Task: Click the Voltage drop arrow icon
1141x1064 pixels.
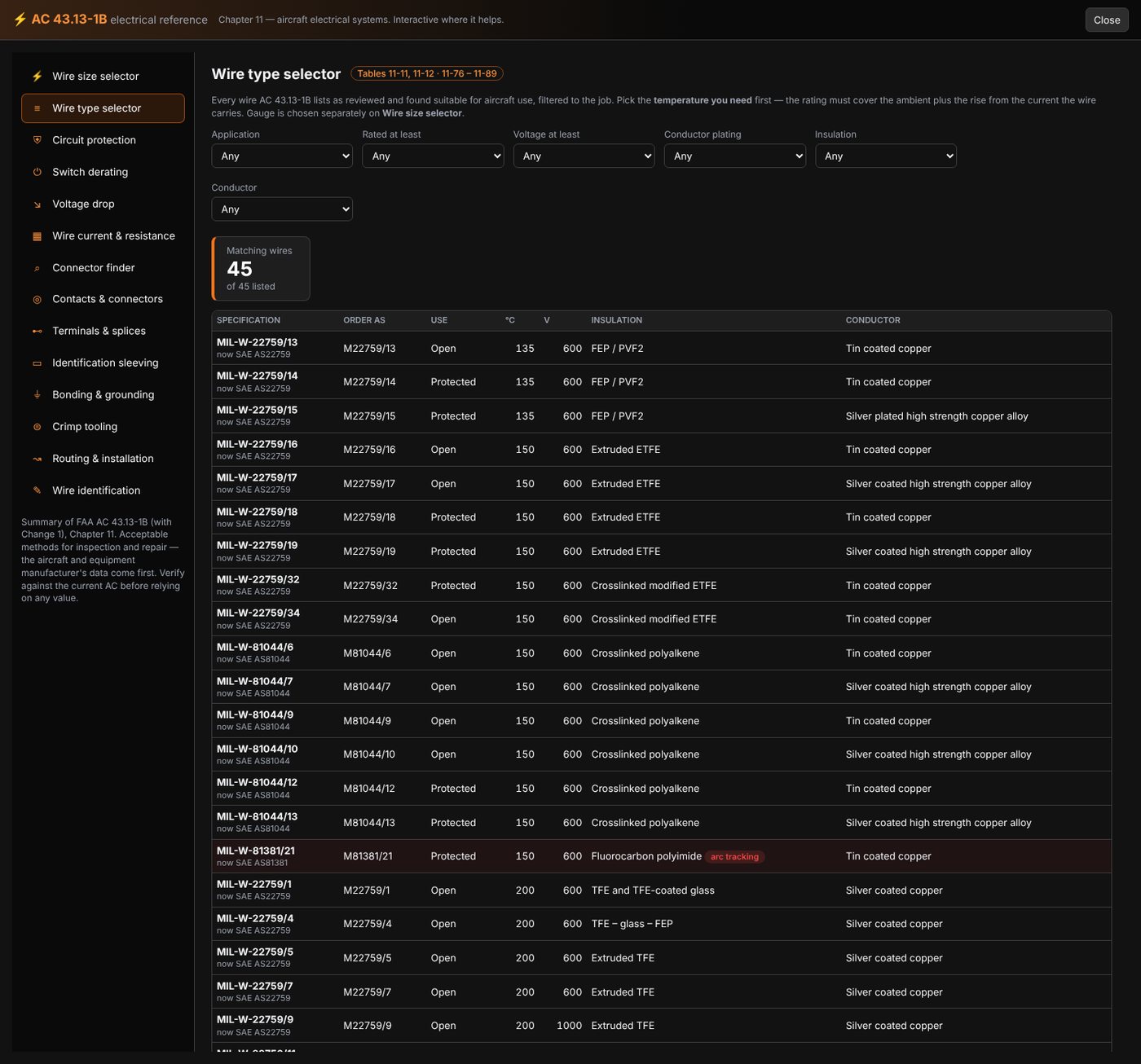Action: [x=37, y=204]
